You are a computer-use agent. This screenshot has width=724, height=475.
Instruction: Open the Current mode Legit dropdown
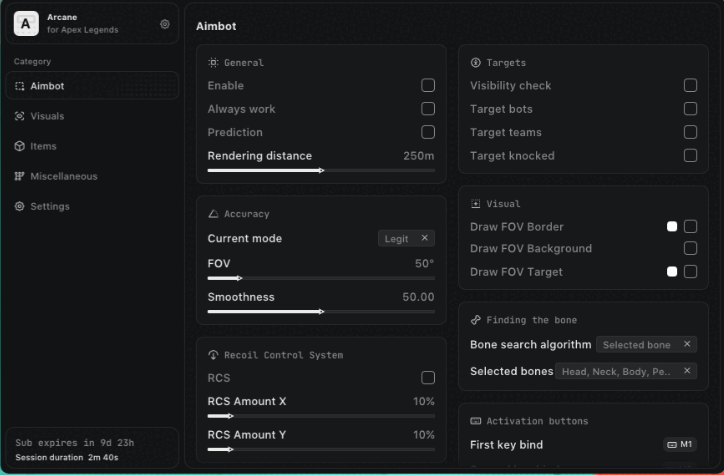point(406,238)
